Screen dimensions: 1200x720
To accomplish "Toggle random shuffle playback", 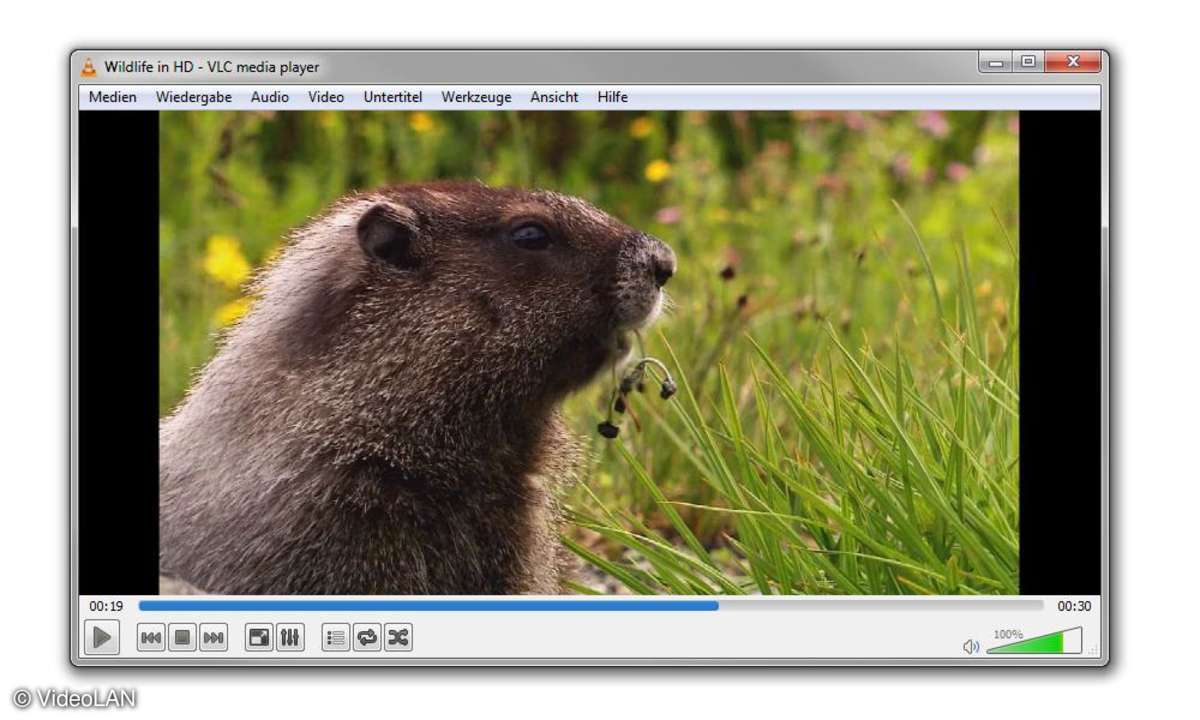I will pos(398,638).
